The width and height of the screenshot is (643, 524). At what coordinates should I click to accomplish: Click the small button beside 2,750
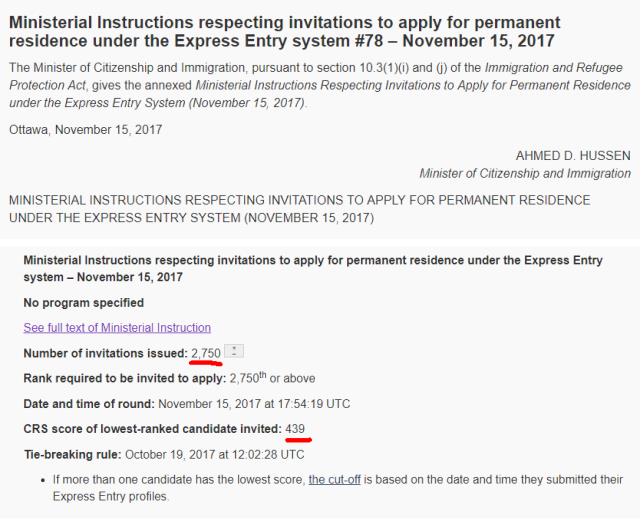point(233,352)
